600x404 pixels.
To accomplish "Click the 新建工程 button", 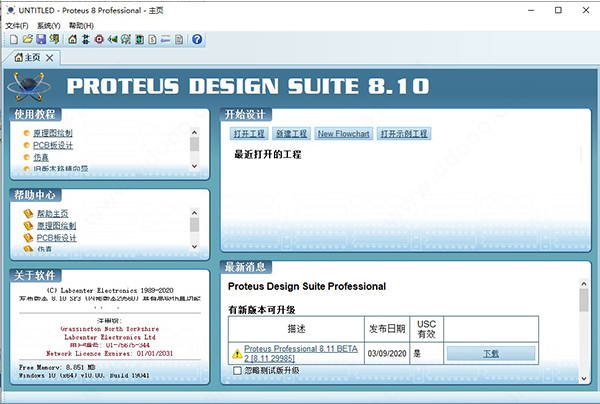I will [x=292, y=134].
